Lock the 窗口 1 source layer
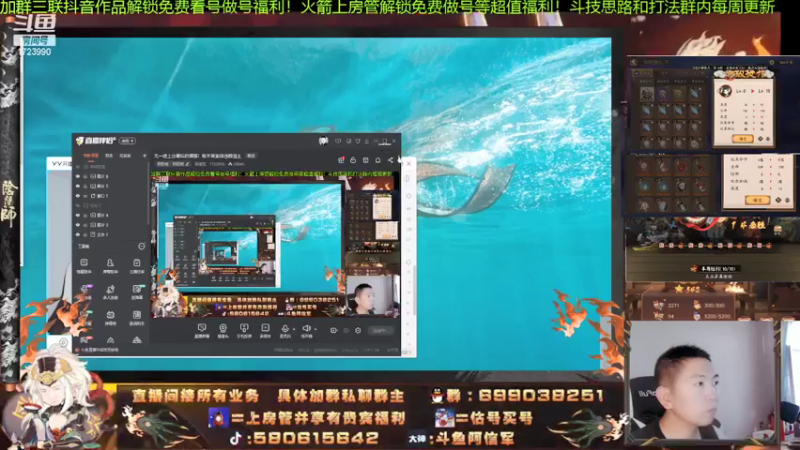The width and height of the screenshot is (800, 450). pyautogui.click(x=85, y=196)
